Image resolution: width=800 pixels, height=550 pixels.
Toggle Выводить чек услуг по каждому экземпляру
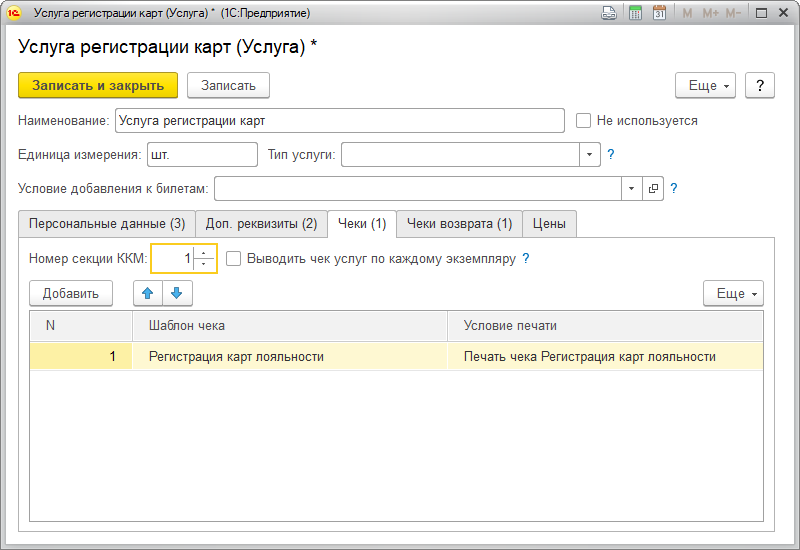(x=234, y=258)
